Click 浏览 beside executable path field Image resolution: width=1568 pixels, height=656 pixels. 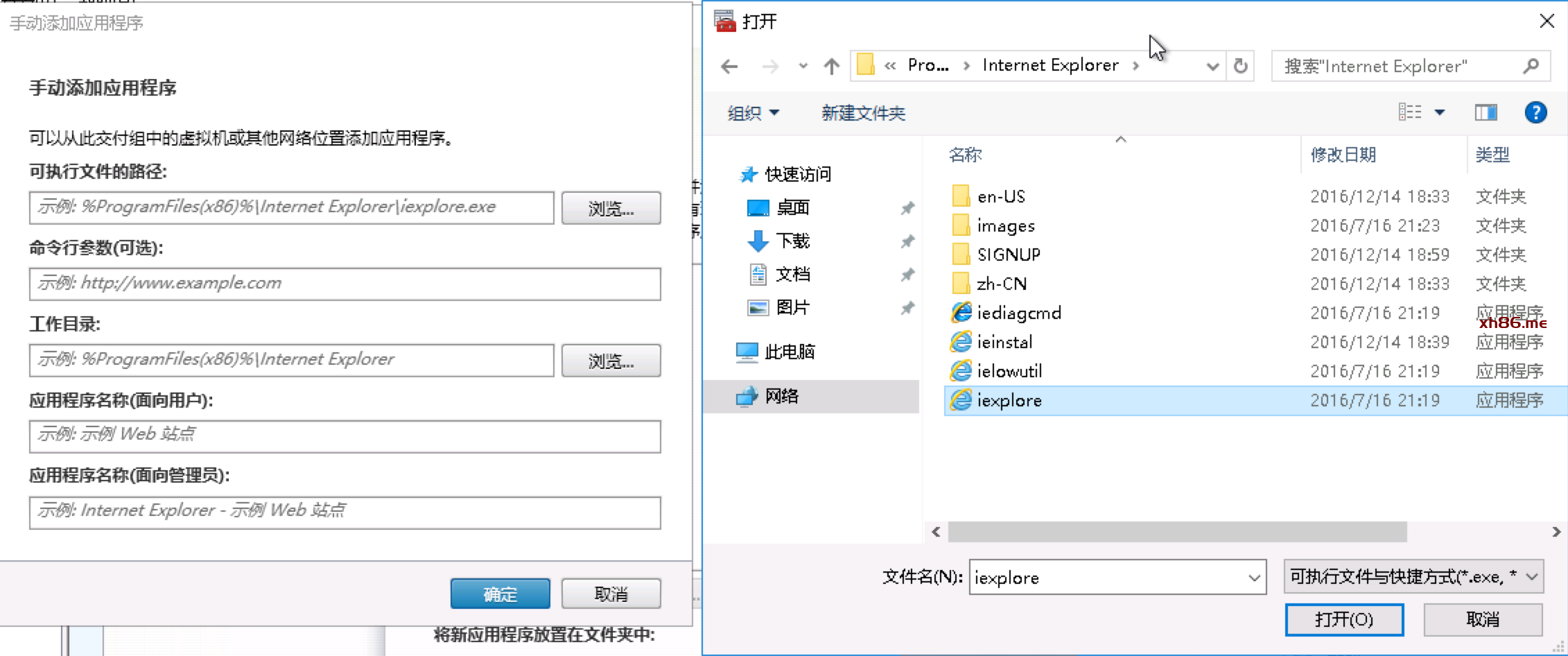(611, 208)
